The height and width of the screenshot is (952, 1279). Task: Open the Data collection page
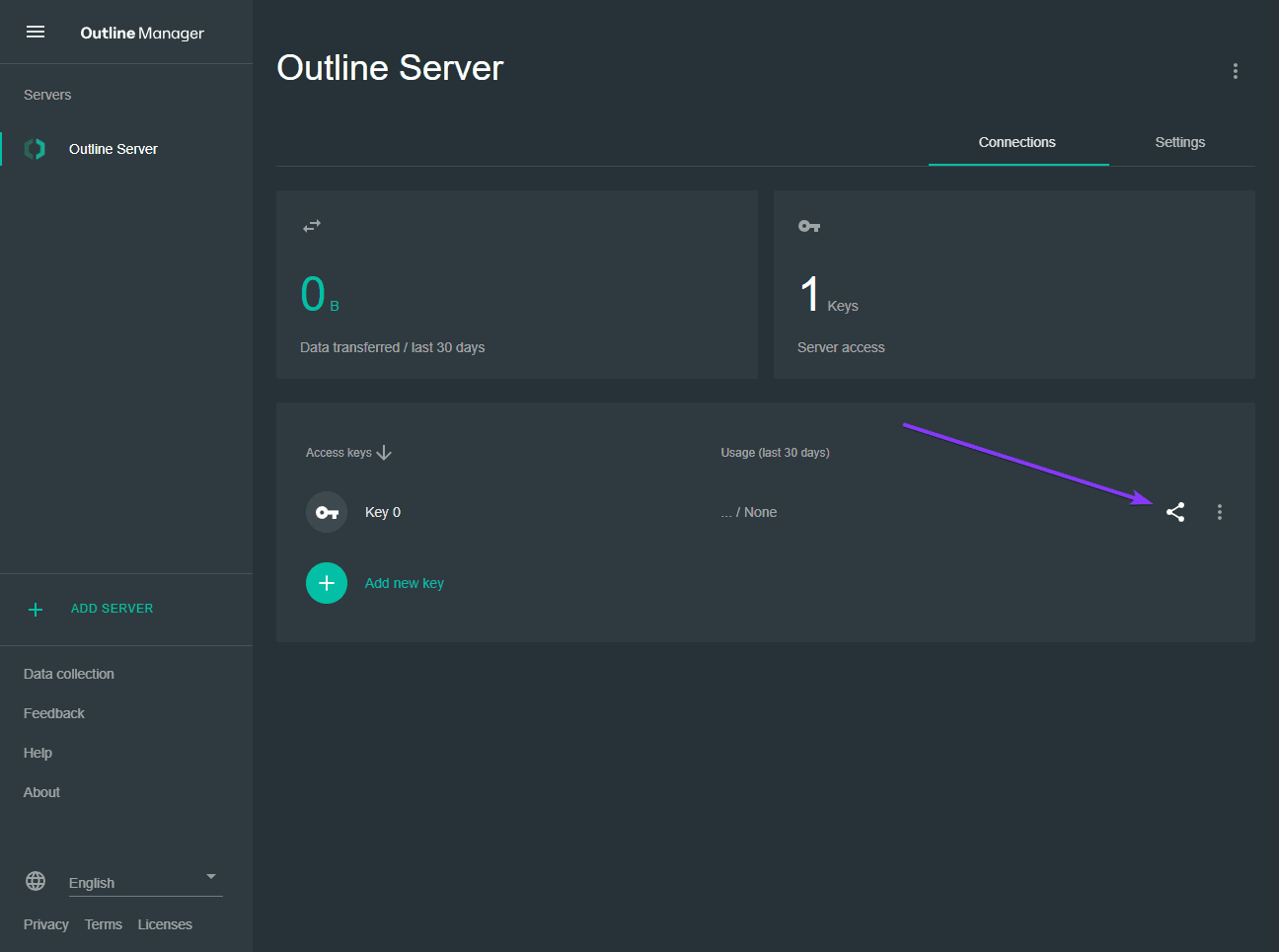coord(69,674)
